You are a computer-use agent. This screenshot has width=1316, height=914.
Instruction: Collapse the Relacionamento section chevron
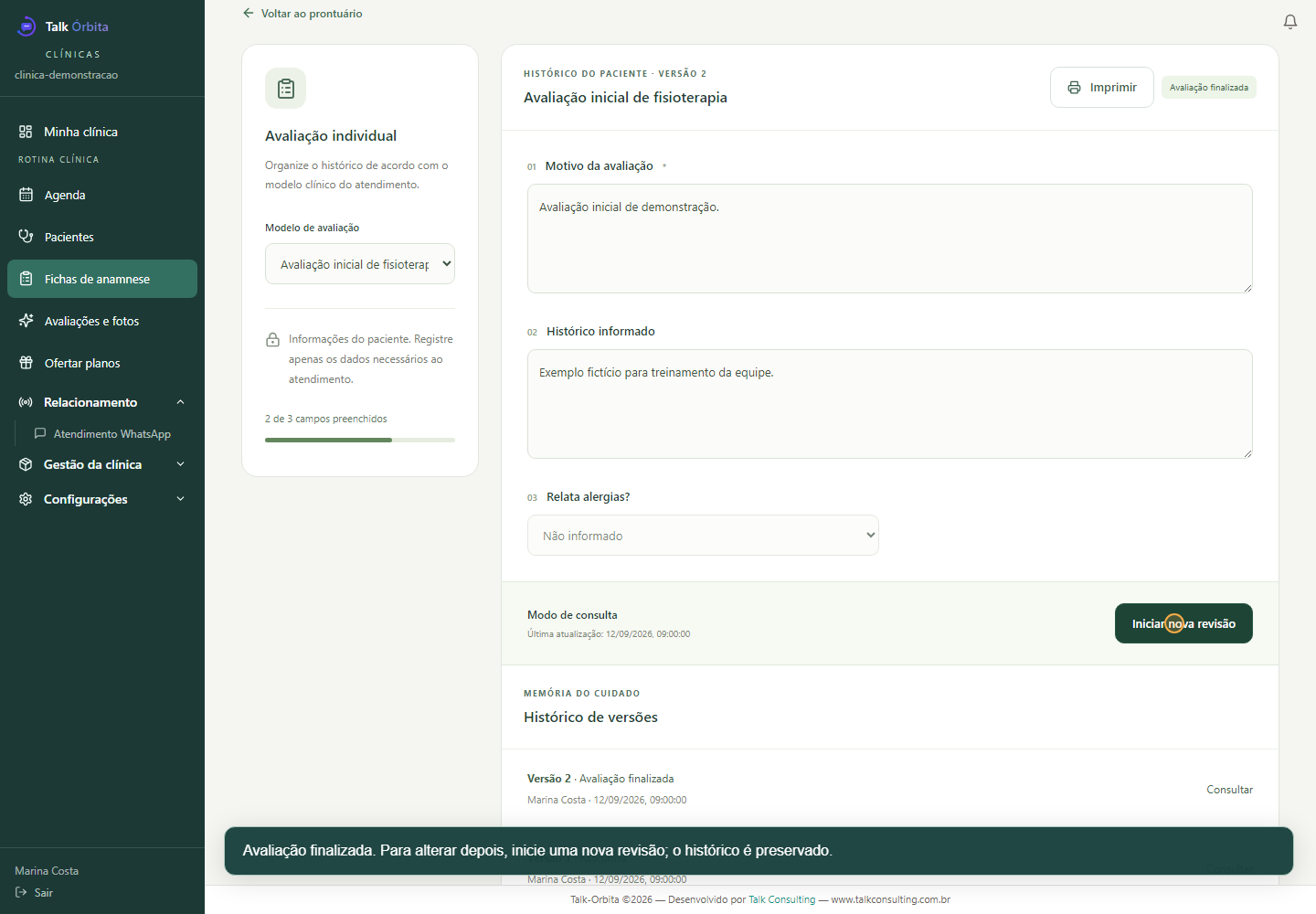click(180, 402)
